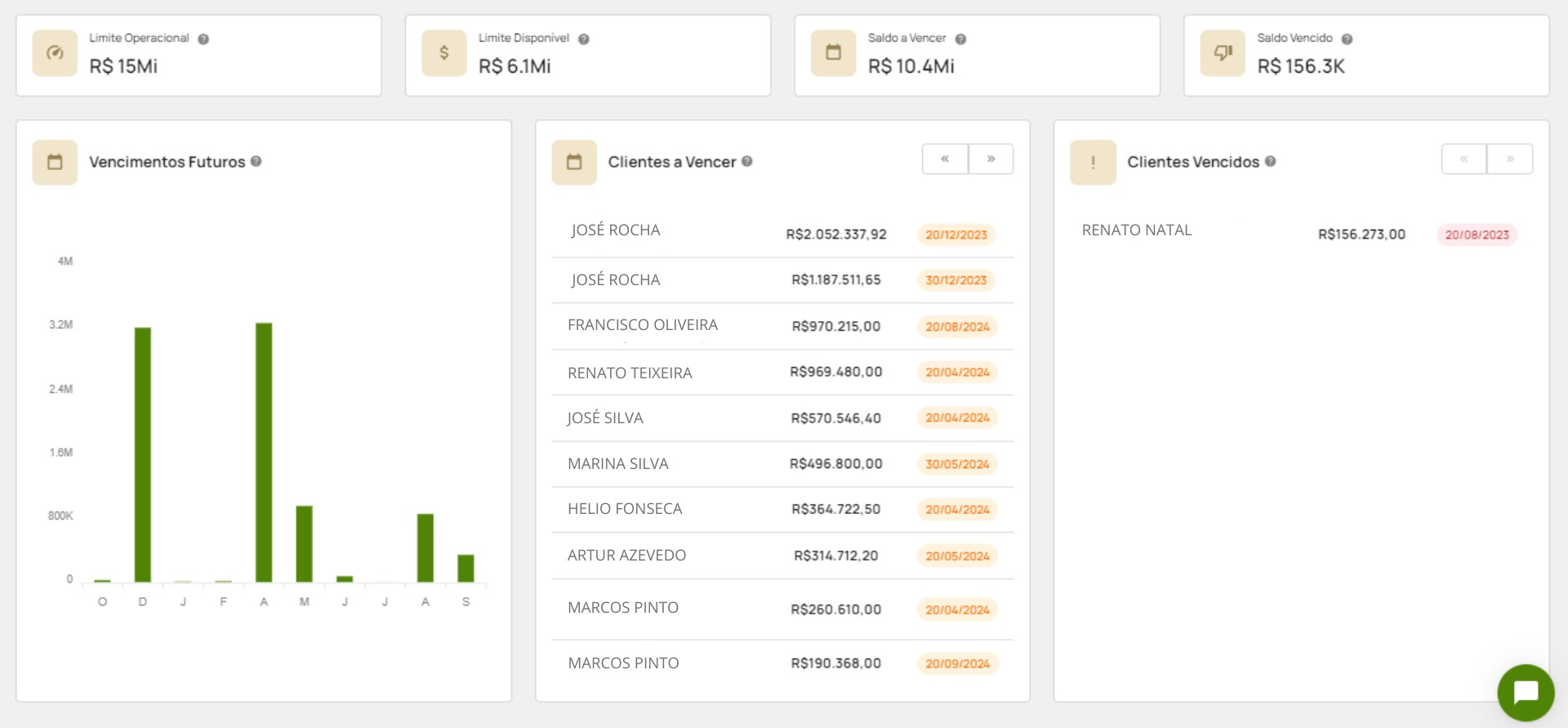
Task: Click the dollar sign icon for Limite Disponível
Action: coord(443,53)
